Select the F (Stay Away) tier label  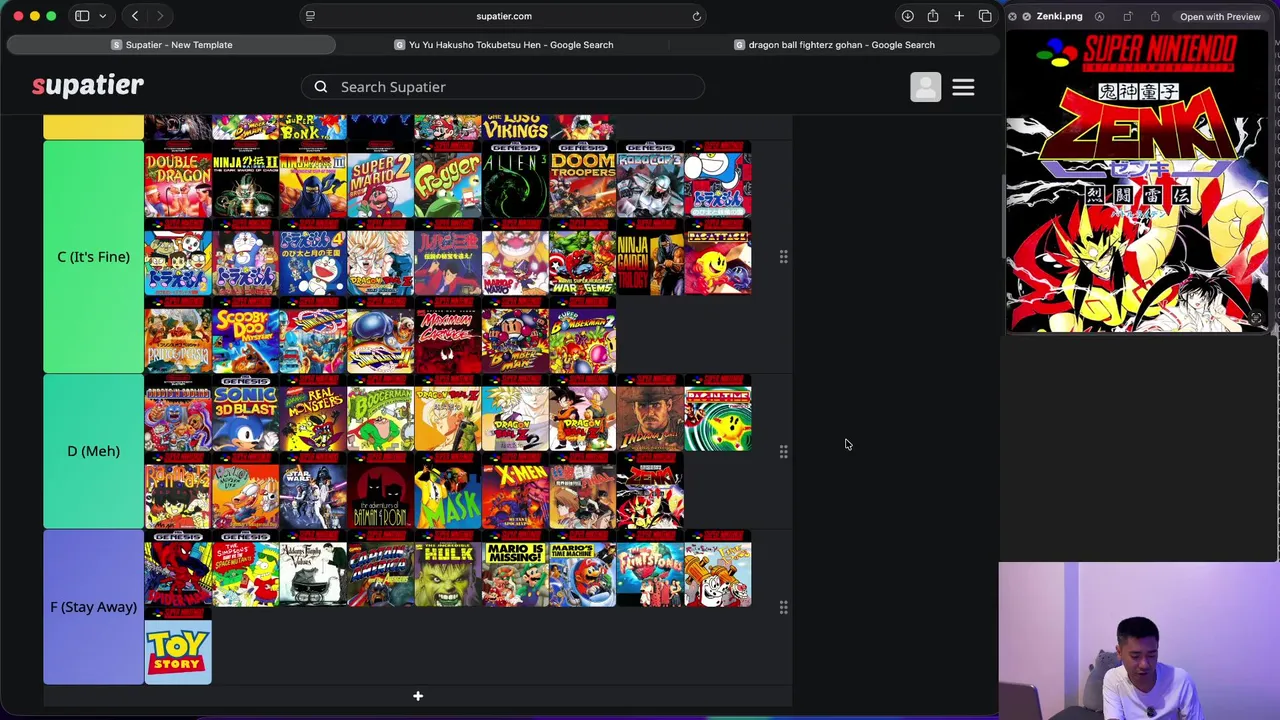(93, 607)
